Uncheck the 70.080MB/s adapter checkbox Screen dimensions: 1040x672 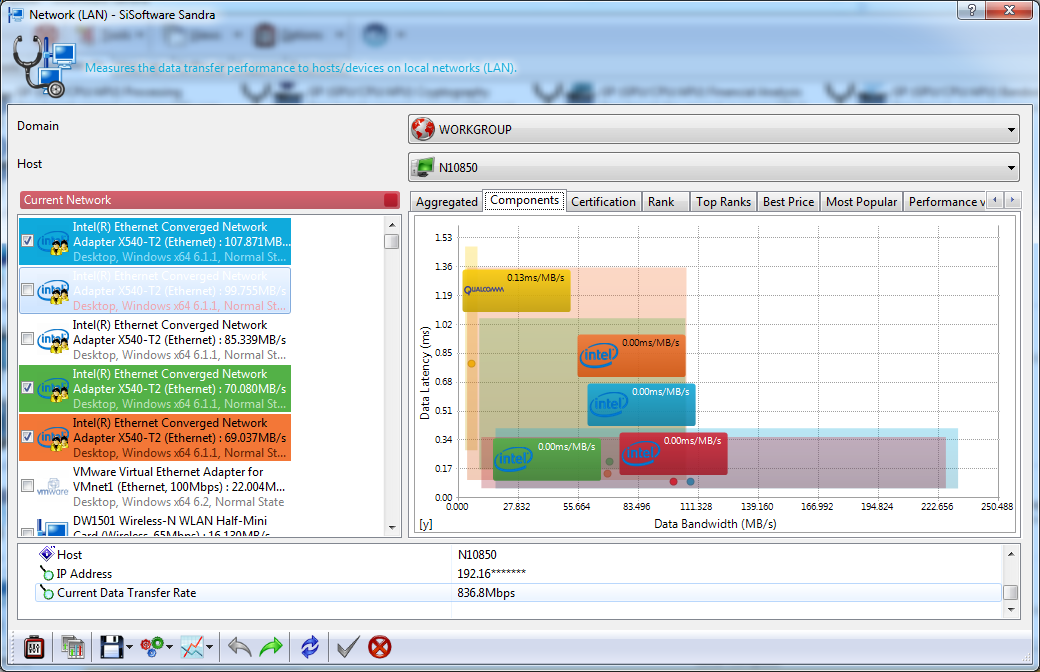[28, 388]
